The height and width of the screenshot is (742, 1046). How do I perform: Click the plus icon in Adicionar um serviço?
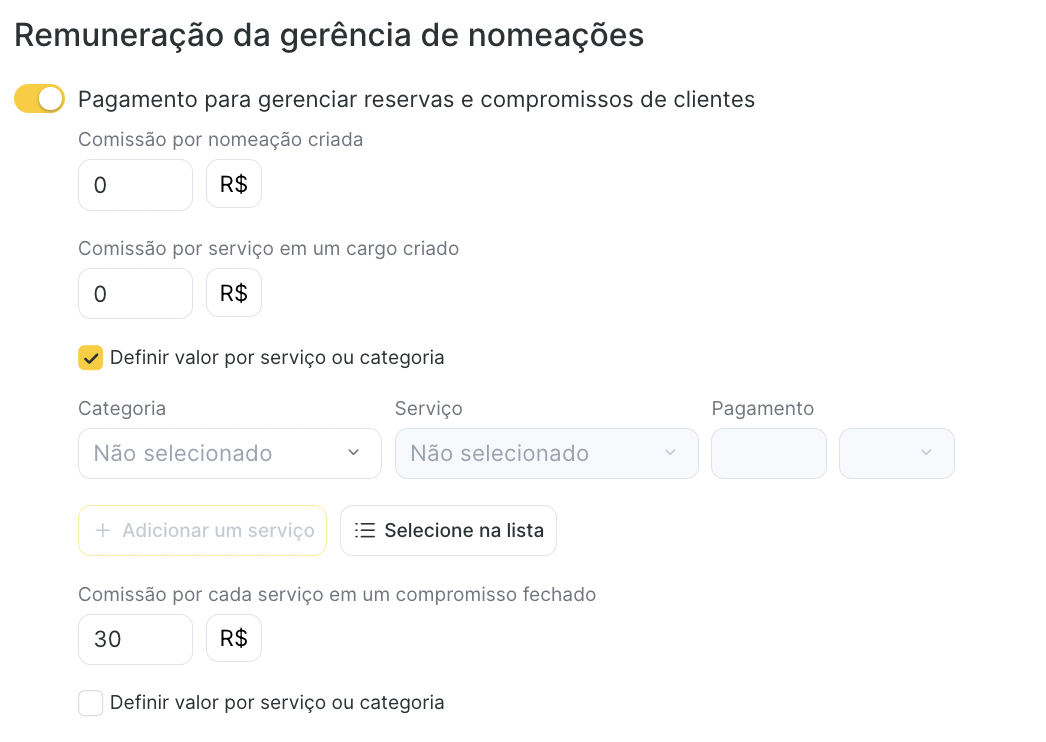click(x=103, y=530)
